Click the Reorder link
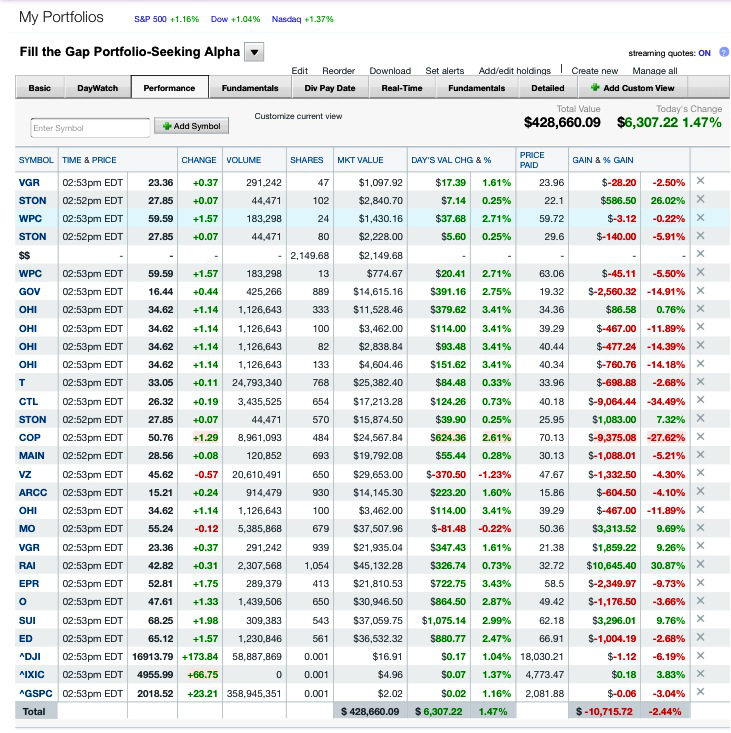This screenshot has width=731, height=733. (338, 71)
